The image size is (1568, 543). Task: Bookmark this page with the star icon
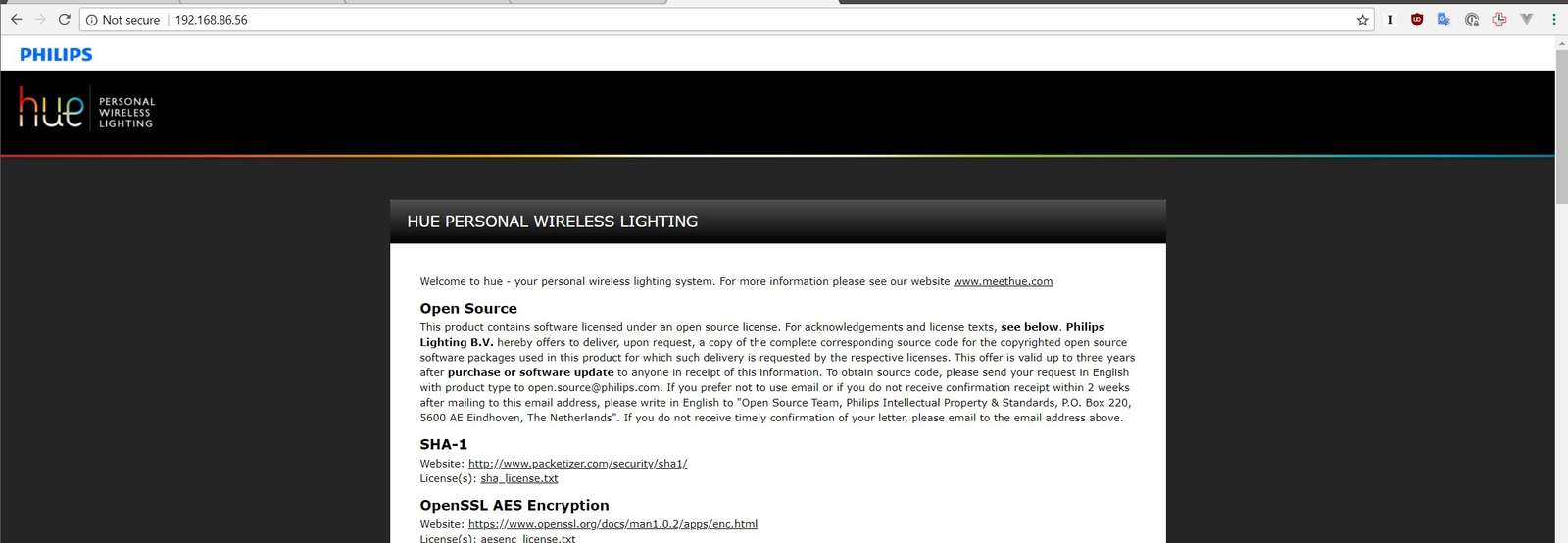point(1362,20)
